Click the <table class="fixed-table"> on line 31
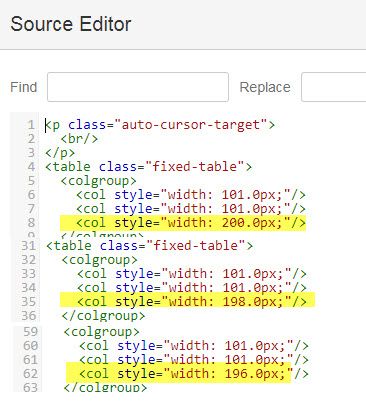The image size is (366, 411). pyautogui.click(x=150, y=246)
